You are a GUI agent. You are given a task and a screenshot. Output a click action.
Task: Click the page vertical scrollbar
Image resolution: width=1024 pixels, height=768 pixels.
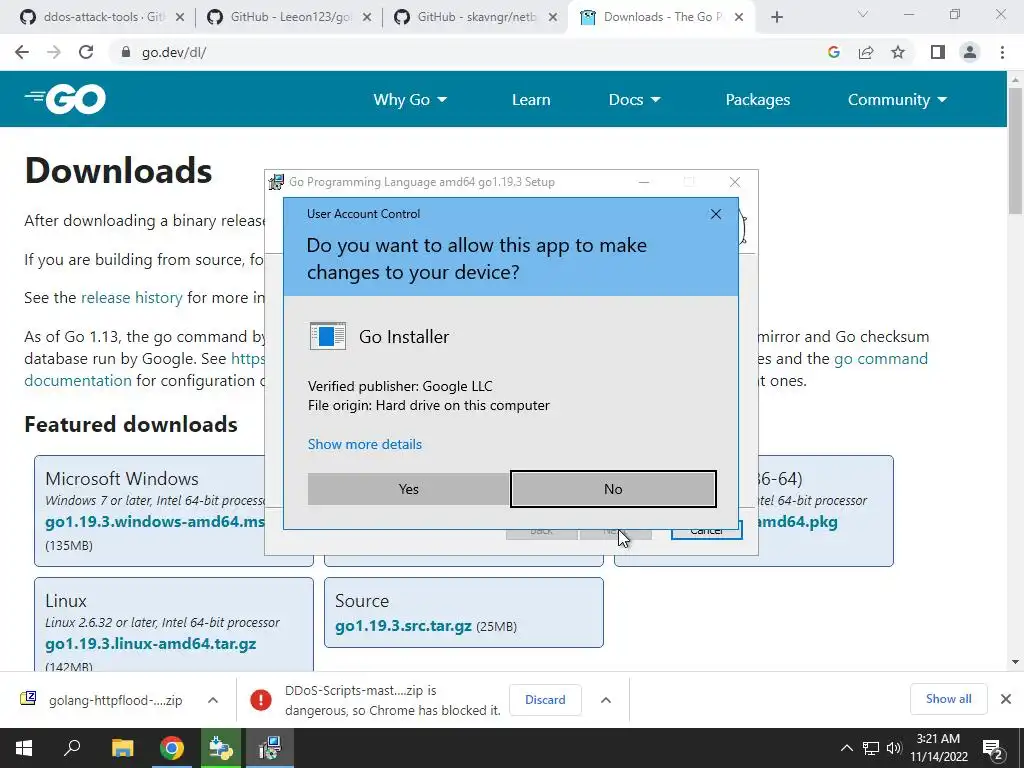pos(1015,150)
